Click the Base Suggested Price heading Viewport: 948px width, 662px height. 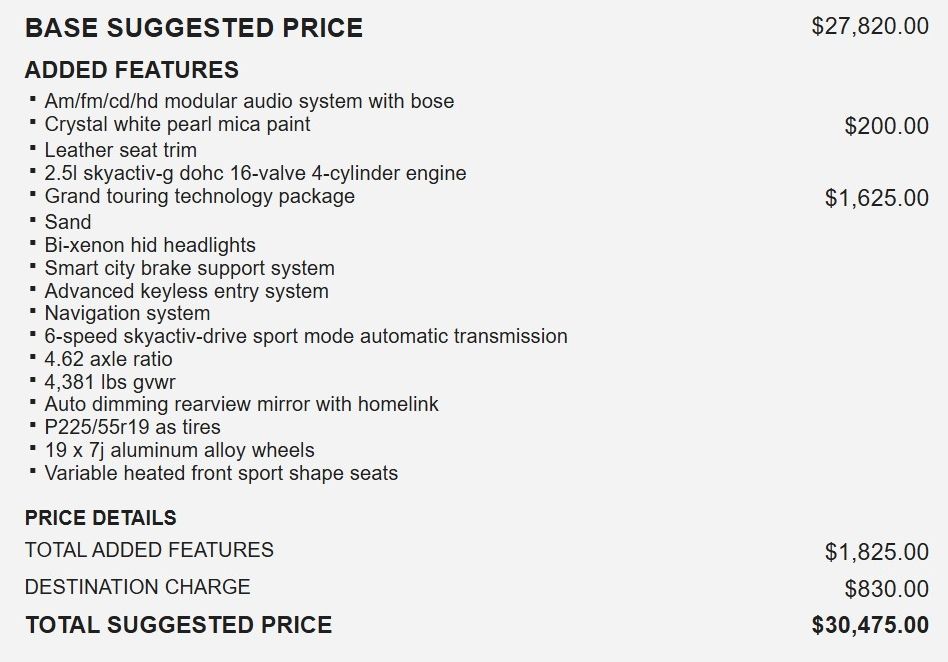(x=194, y=28)
